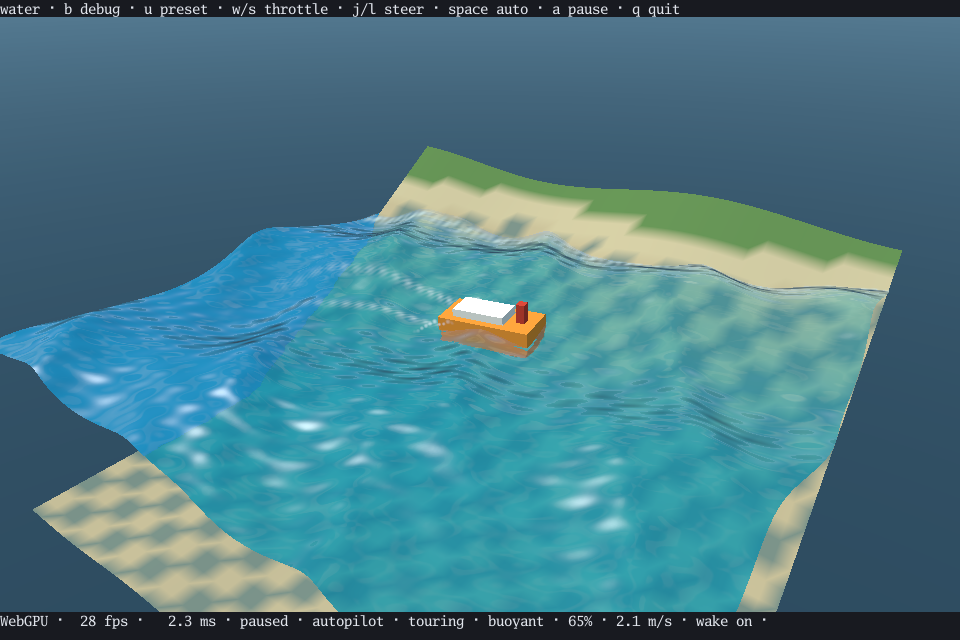Click the 'j/l steer' hint text
Screen dimensions: 960x640
(388, 9)
